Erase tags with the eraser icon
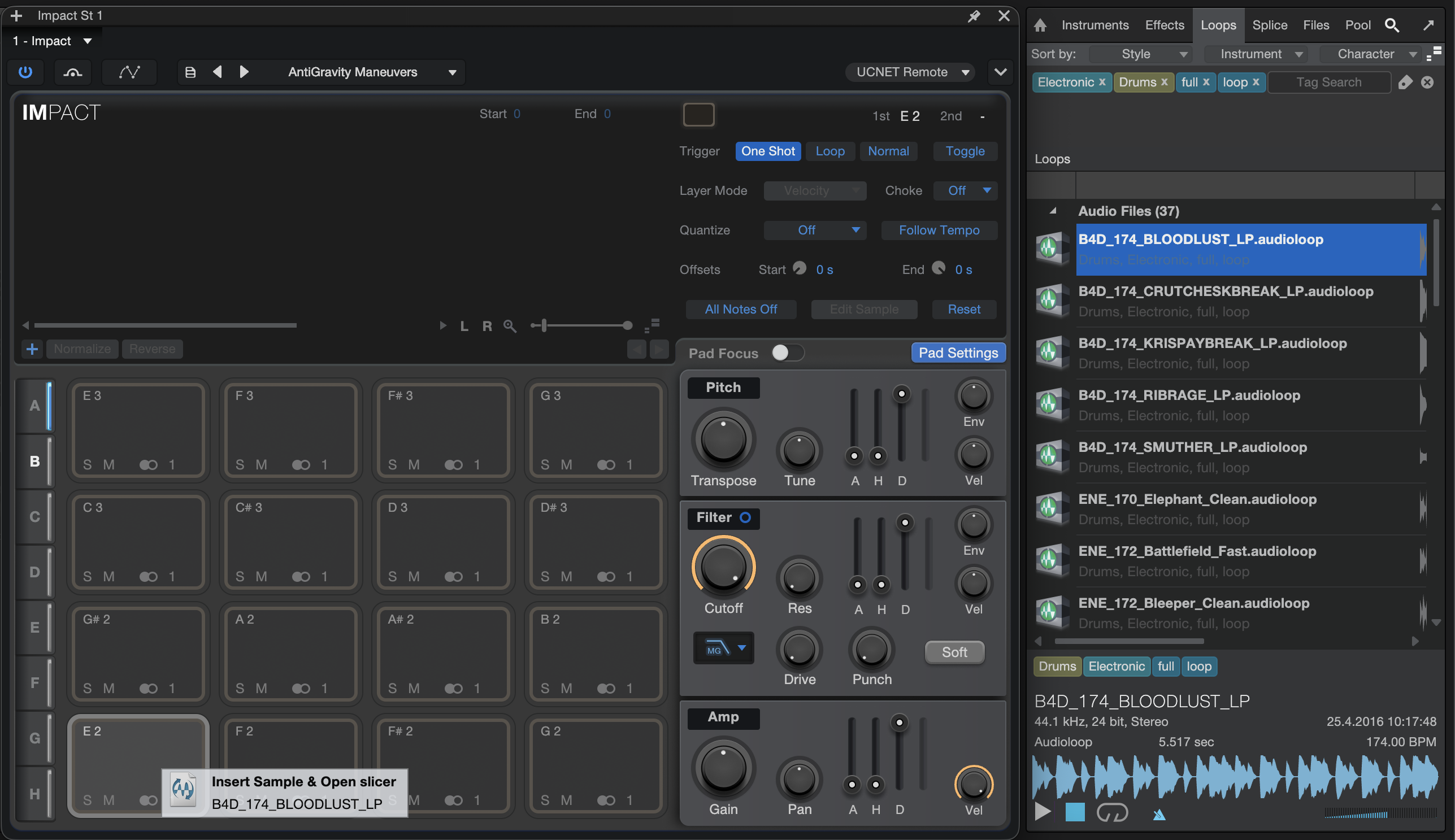Viewport: 1455px width, 840px height. click(1405, 82)
